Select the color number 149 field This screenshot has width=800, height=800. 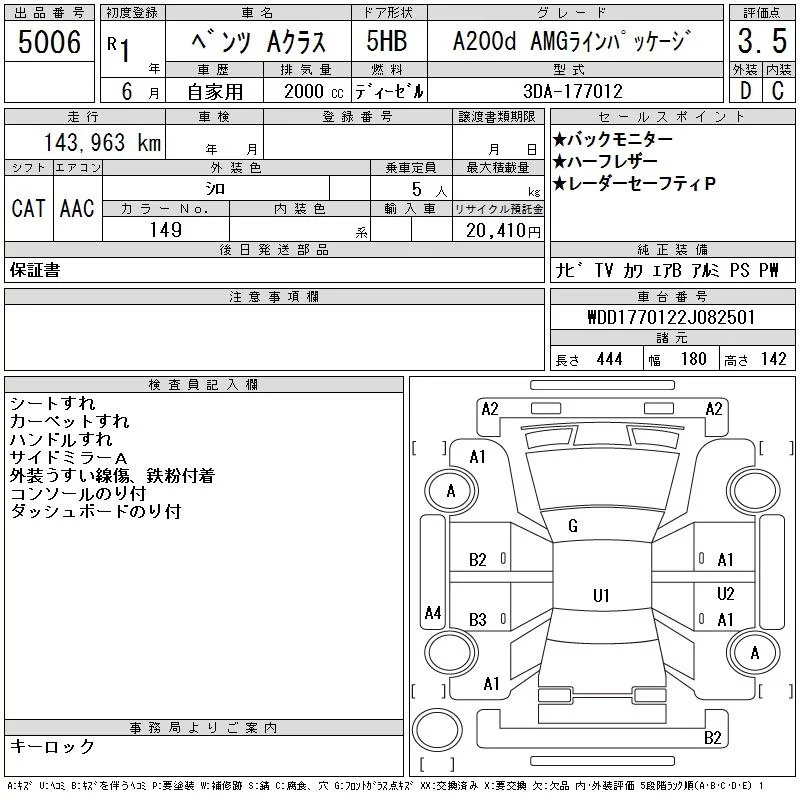pyautogui.click(x=165, y=230)
